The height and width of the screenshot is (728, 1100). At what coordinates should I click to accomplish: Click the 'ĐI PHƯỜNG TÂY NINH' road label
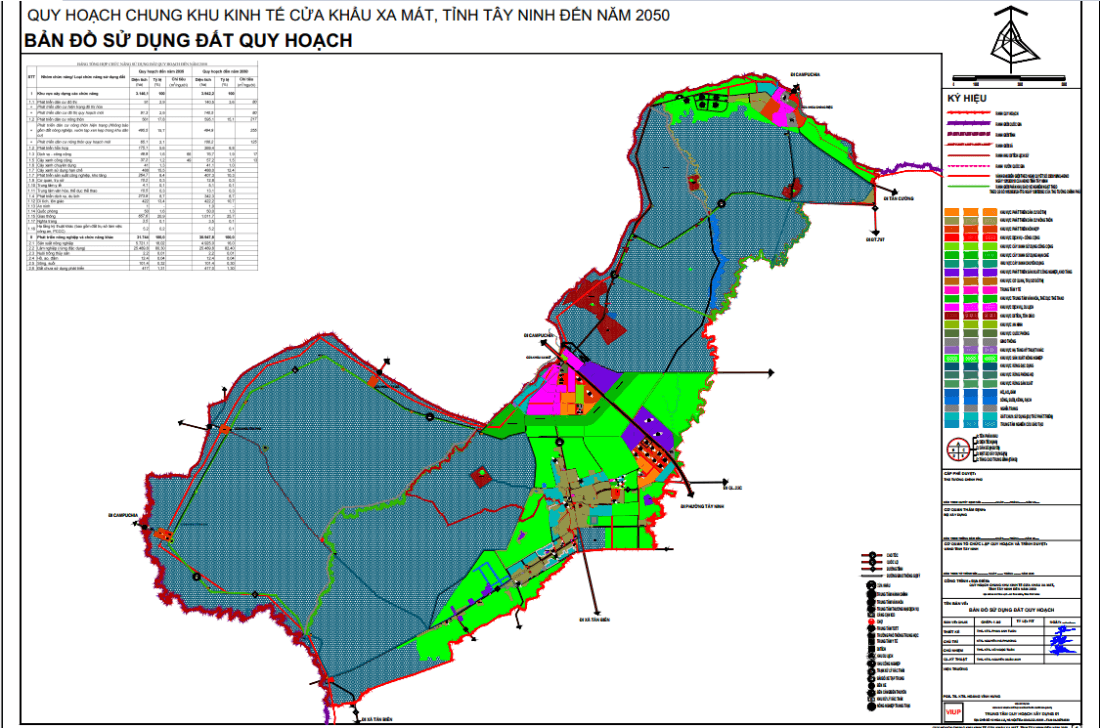[x=702, y=506]
